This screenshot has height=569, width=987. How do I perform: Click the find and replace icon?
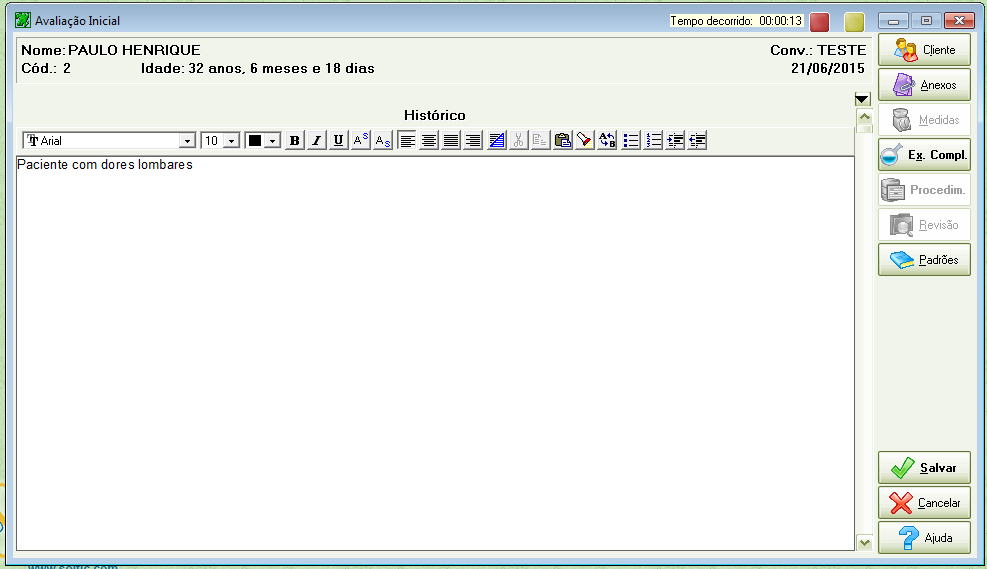(x=608, y=141)
